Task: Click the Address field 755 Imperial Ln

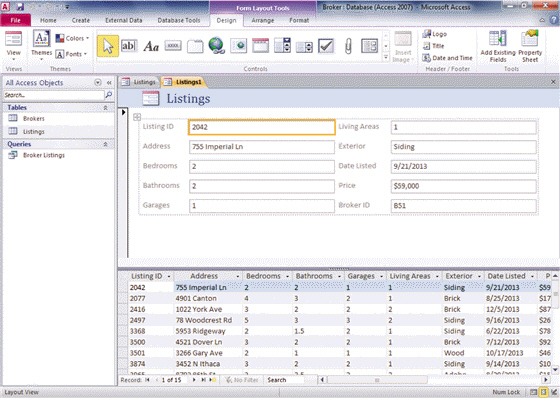Action: [x=262, y=147]
